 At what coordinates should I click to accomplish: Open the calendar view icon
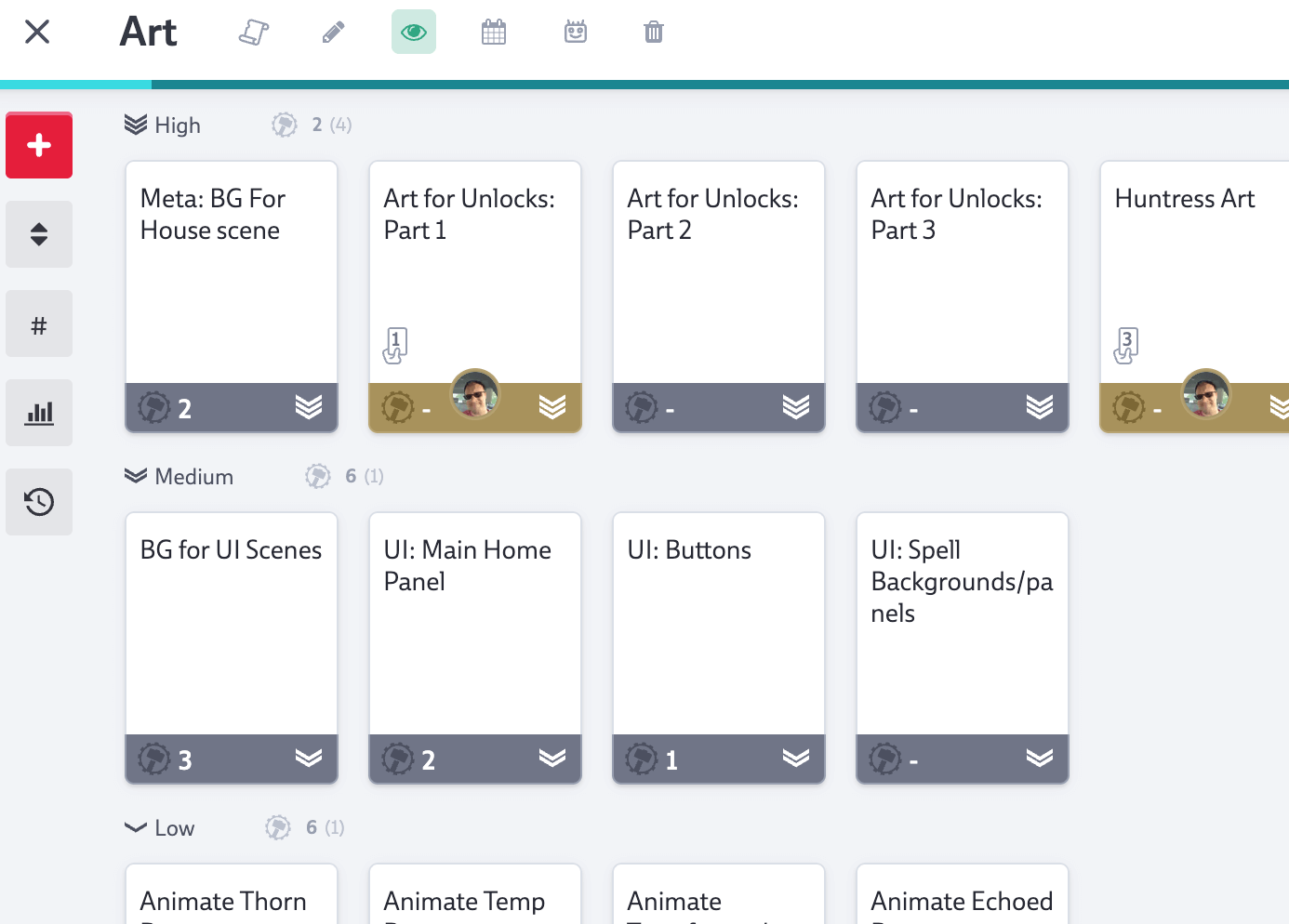(x=494, y=32)
